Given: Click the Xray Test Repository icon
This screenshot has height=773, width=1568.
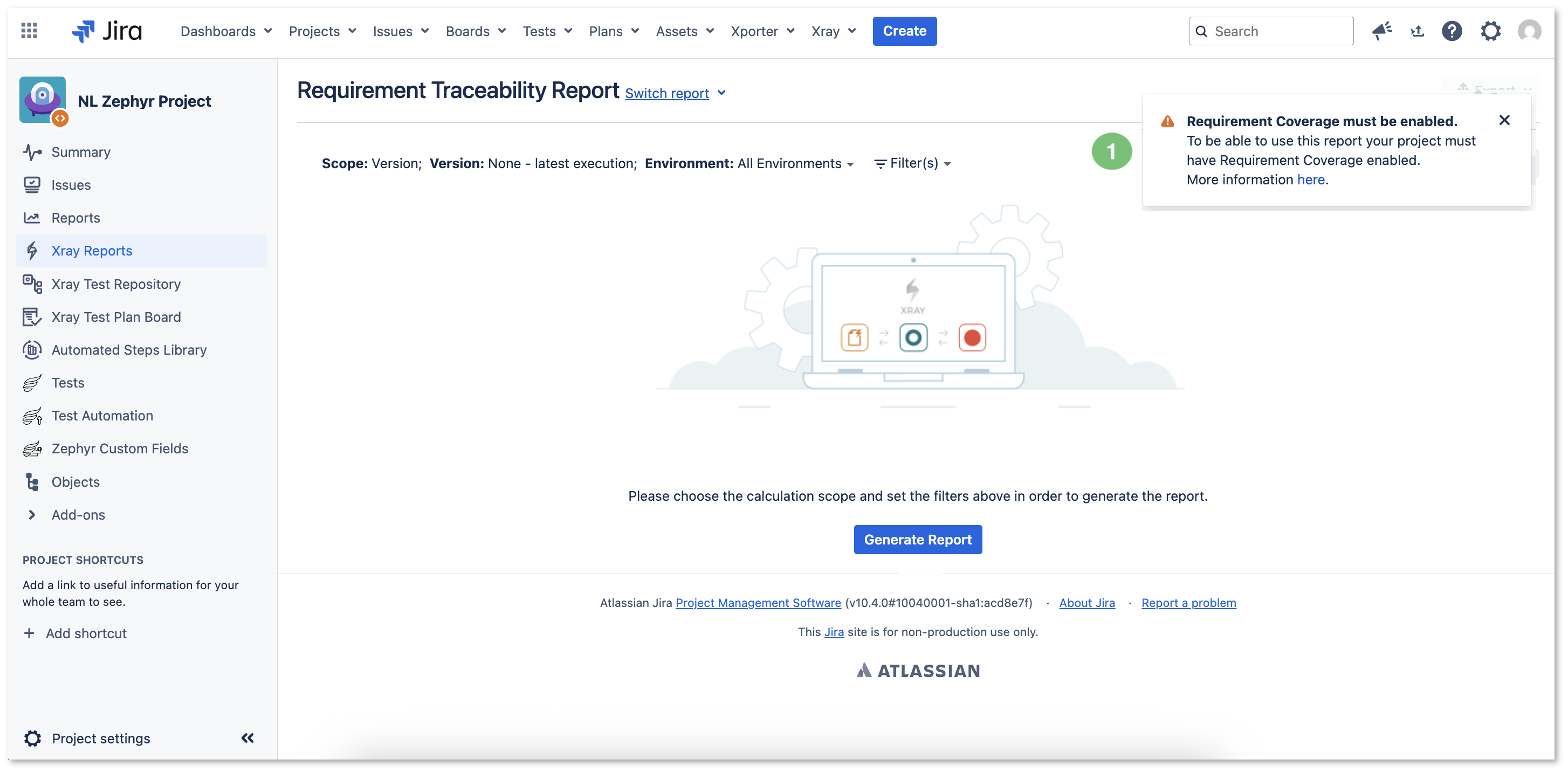Looking at the screenshot, I should click(32, 284).
